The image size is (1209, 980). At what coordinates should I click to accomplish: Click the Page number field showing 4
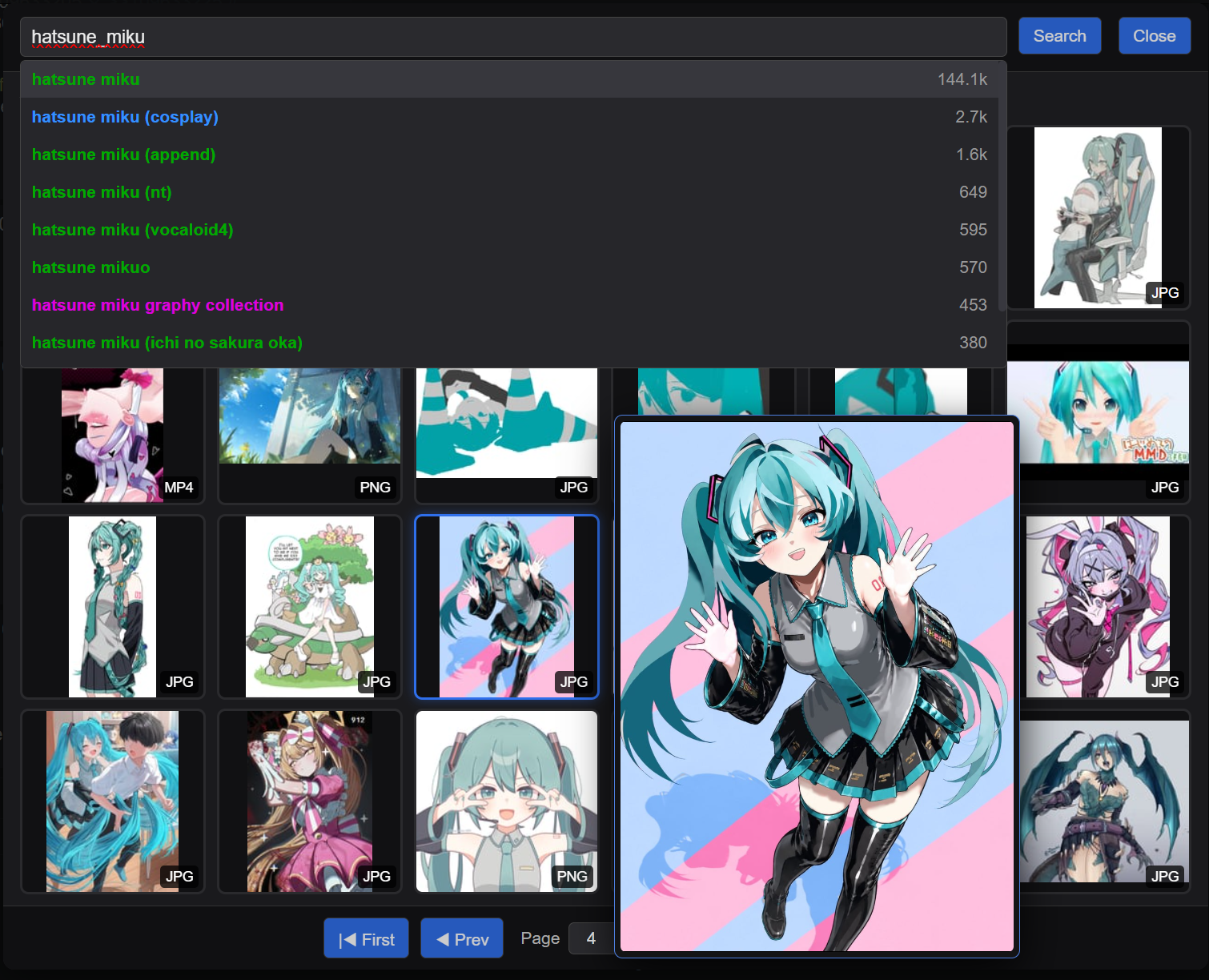pyautogui.click(x=592, y=938)
